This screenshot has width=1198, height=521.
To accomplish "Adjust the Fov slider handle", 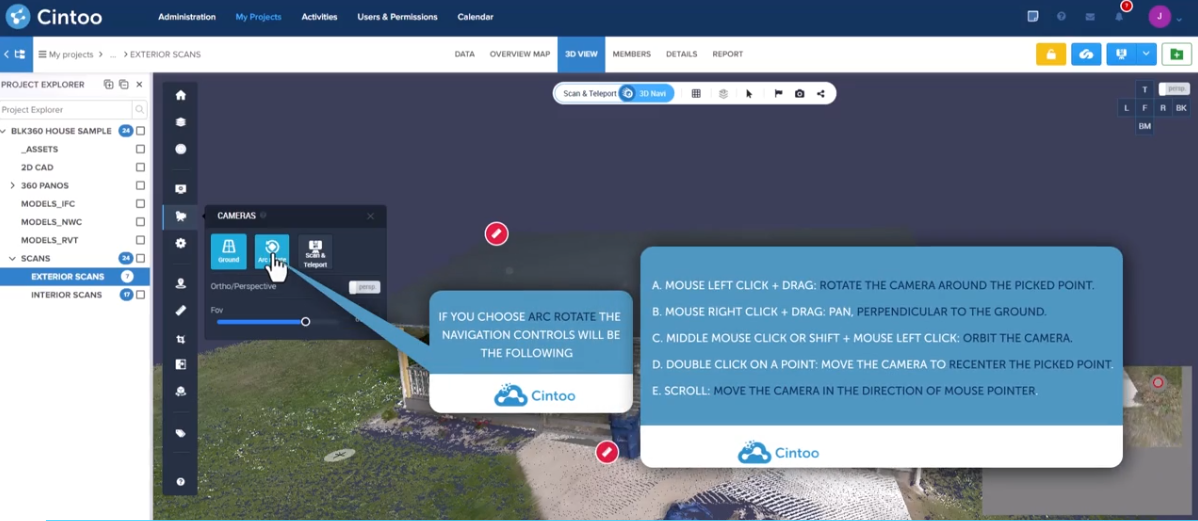I will click(306, 321).
